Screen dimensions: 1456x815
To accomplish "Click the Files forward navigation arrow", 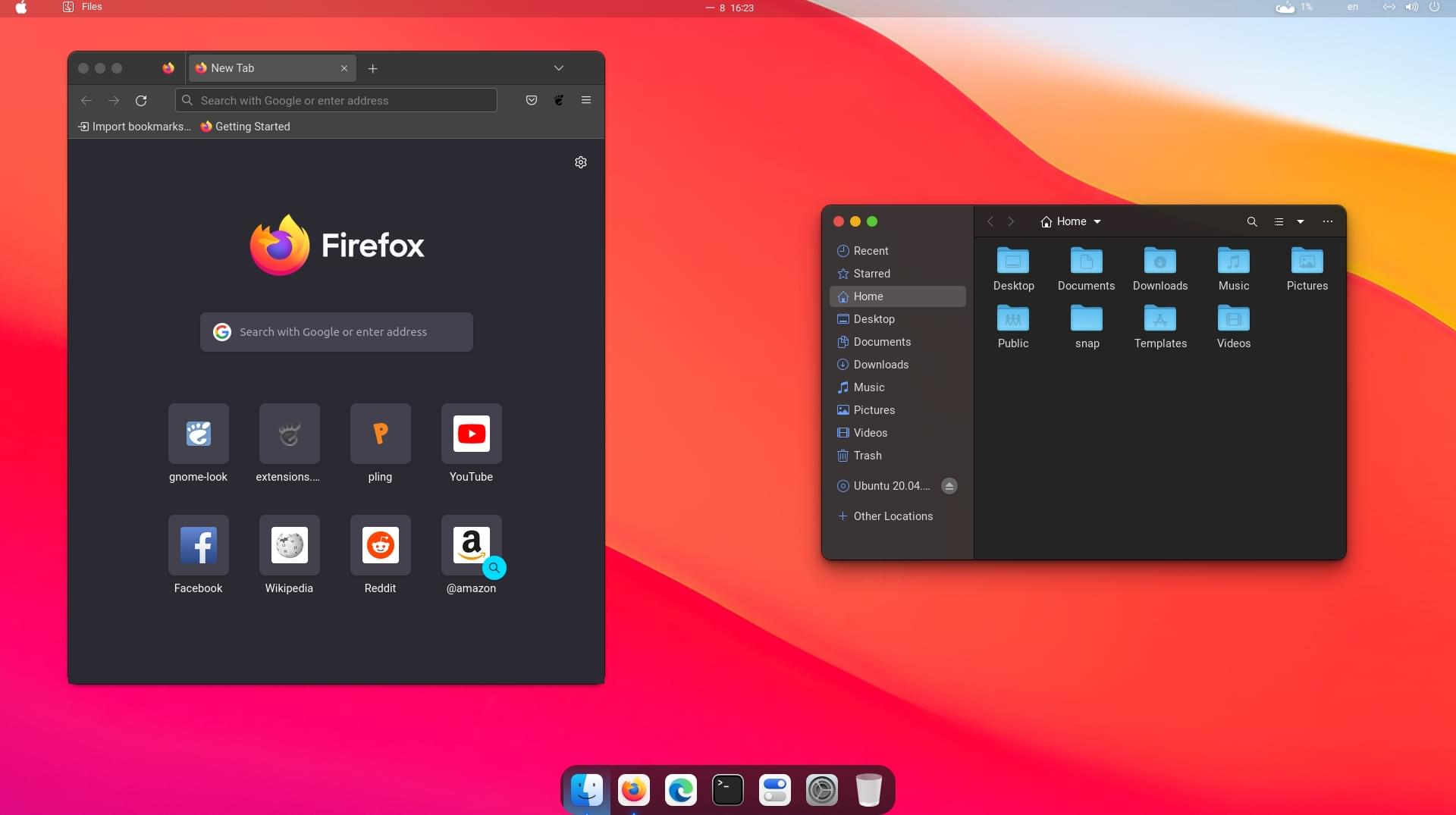I will click(1011, 221).
